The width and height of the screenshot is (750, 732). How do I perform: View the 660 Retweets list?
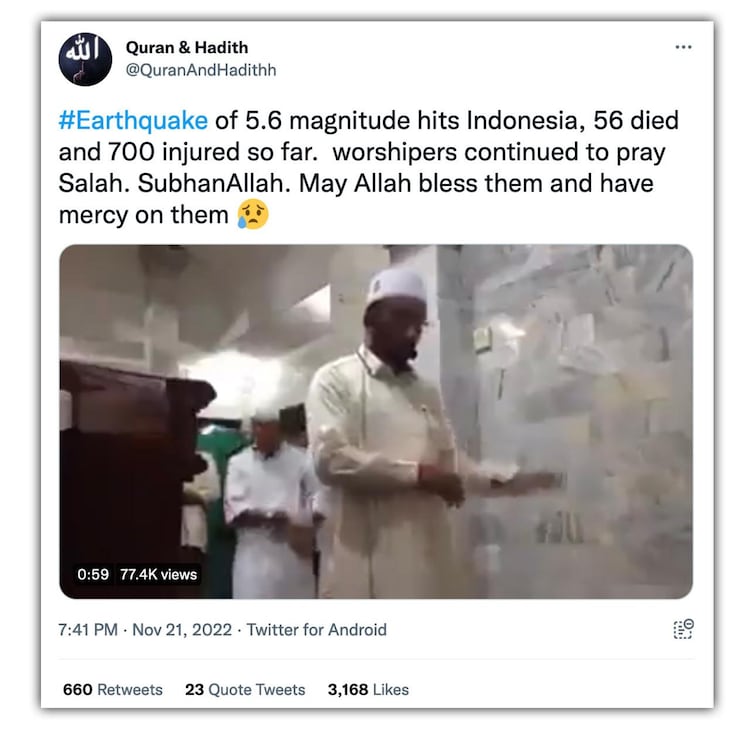click(112, 689)
